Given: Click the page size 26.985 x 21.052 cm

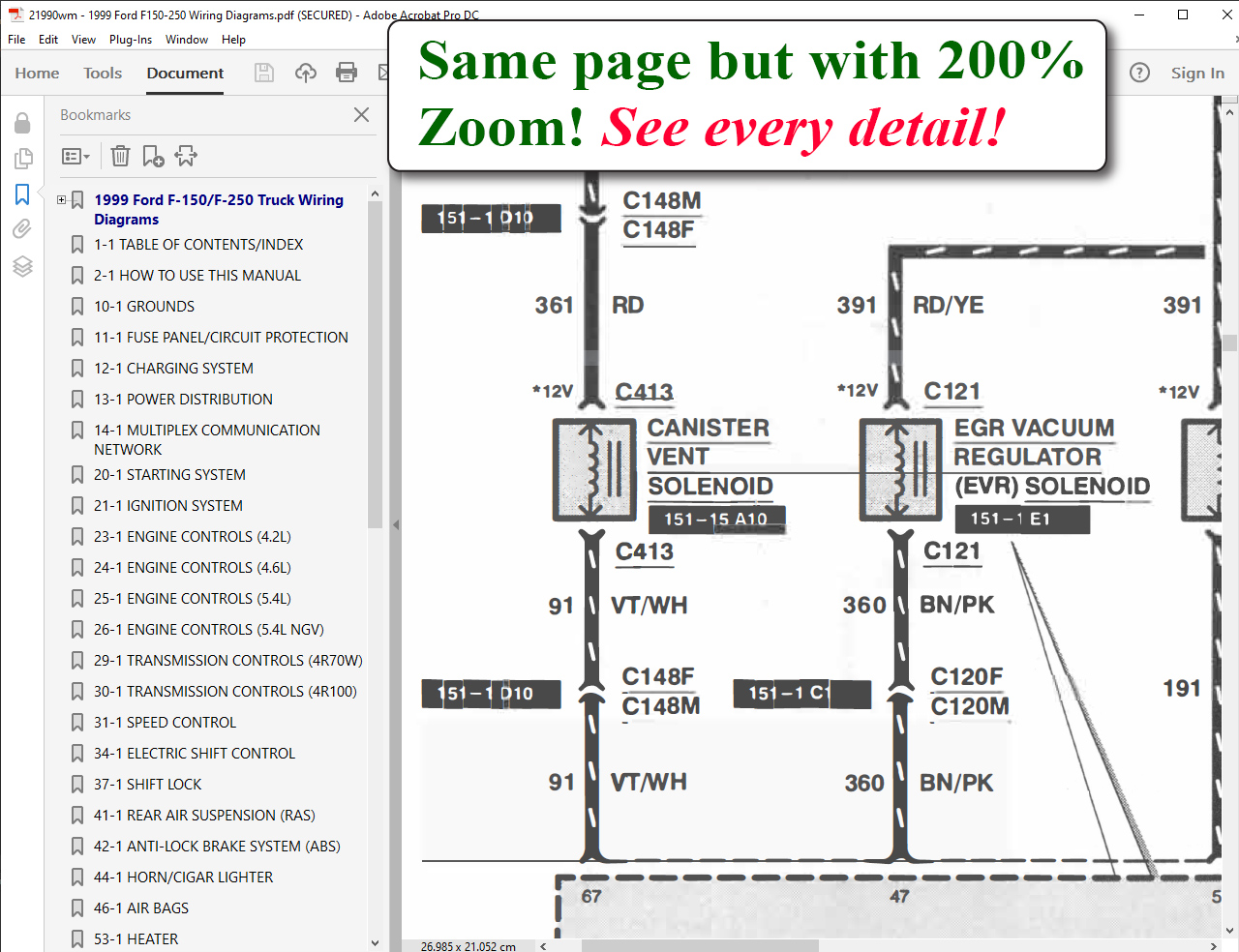Looking at the screenshot, I should click(468, 946).
